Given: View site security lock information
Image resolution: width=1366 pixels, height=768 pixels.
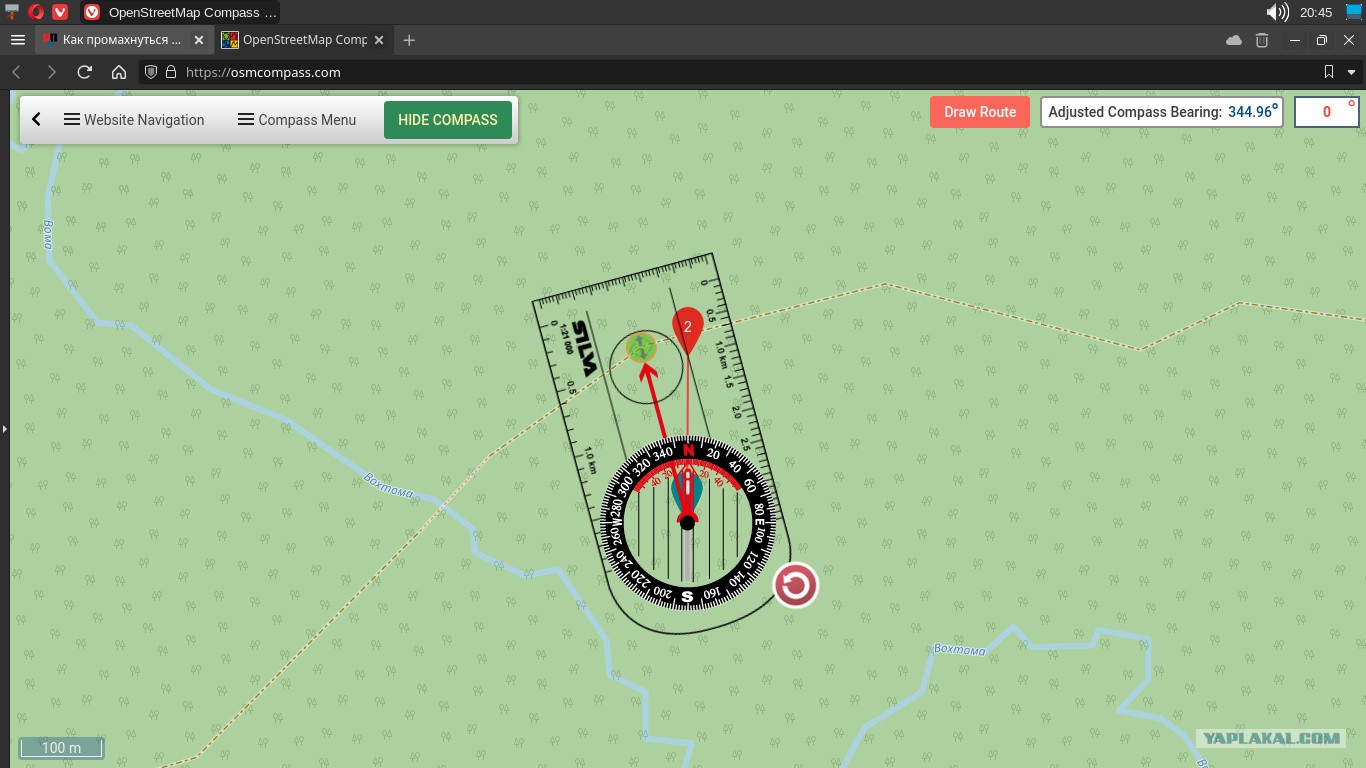Looking at the screenshot, I should (x=171, y=72).
